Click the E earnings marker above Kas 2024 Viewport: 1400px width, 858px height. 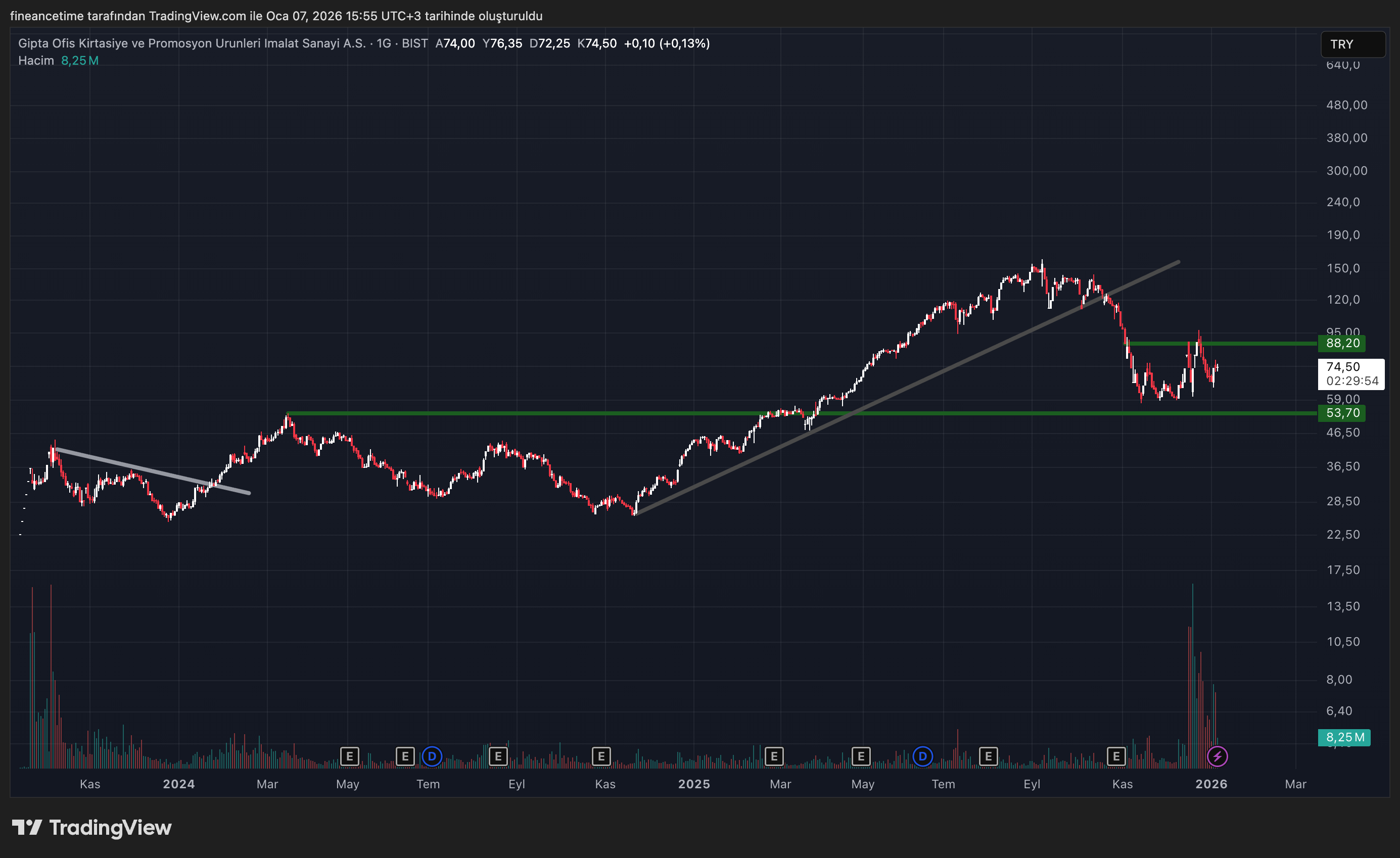[x=601, y=756]
